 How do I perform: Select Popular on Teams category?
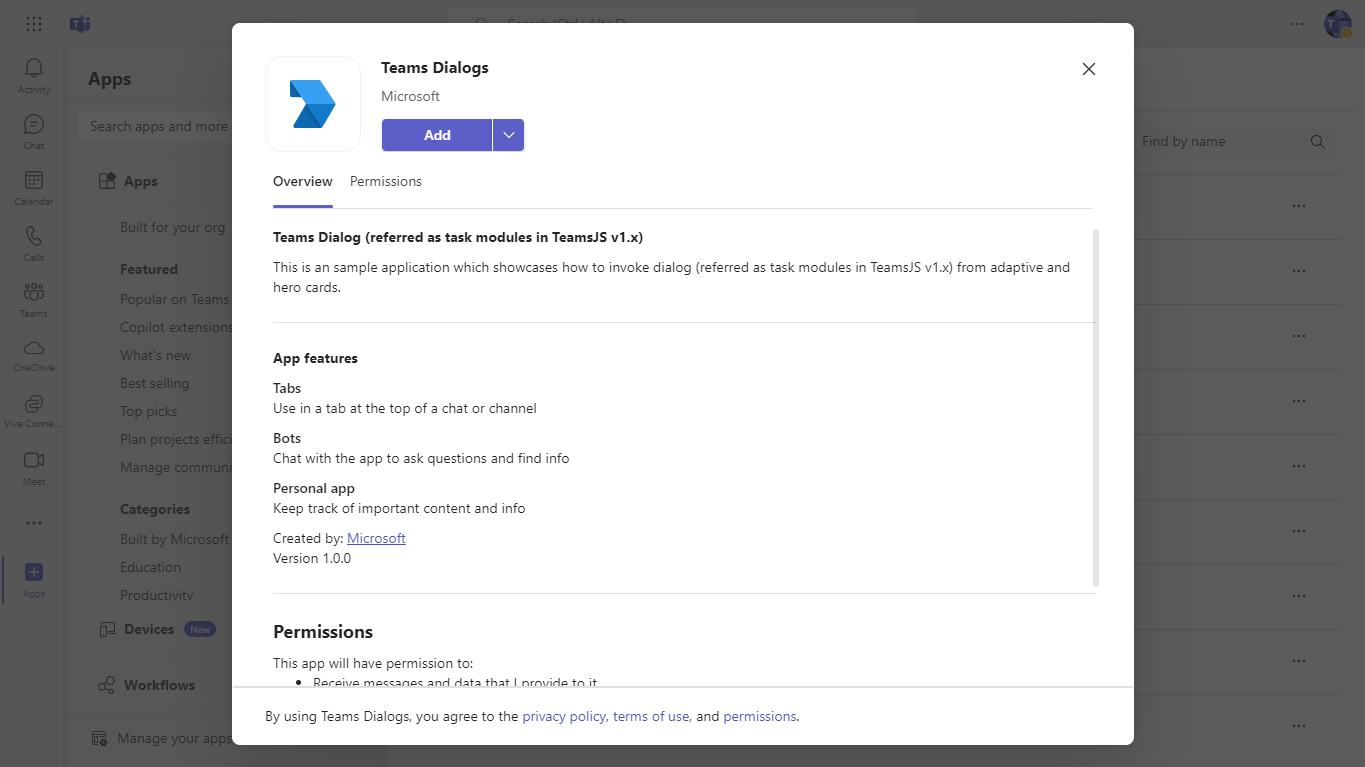tap(174, 299)
